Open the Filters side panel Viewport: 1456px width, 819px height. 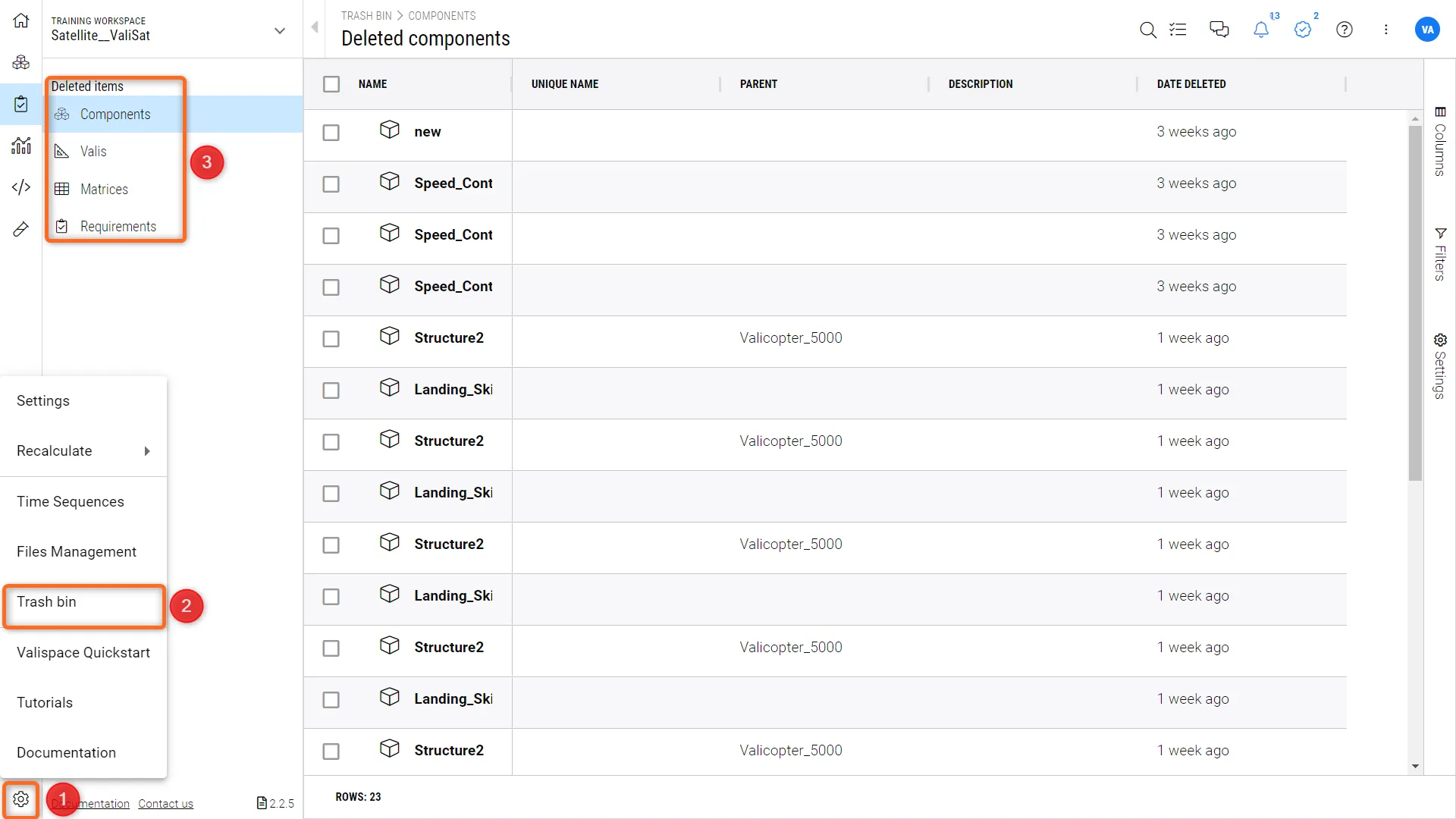point(1440,255)
